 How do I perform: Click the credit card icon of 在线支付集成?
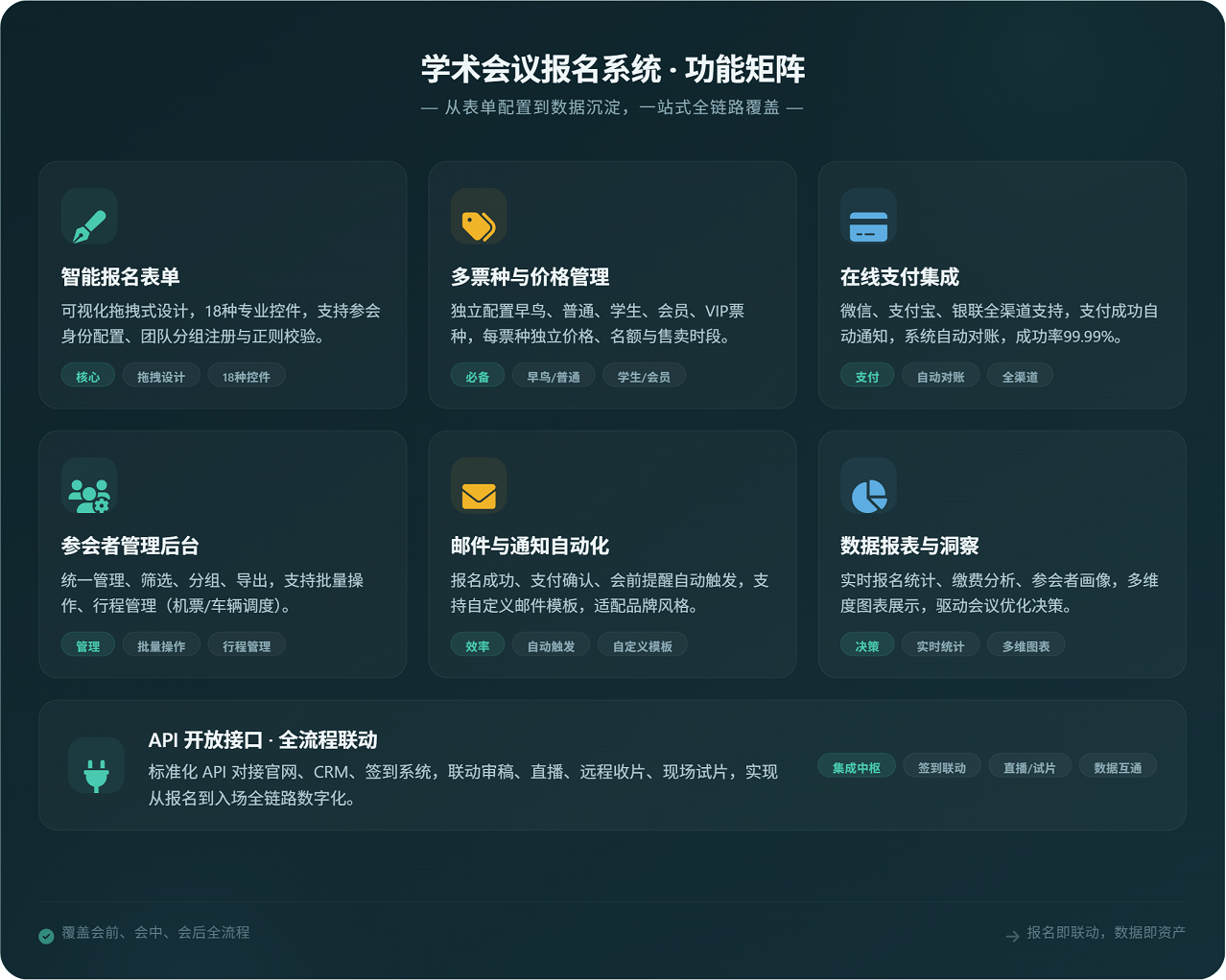[868, 227]
